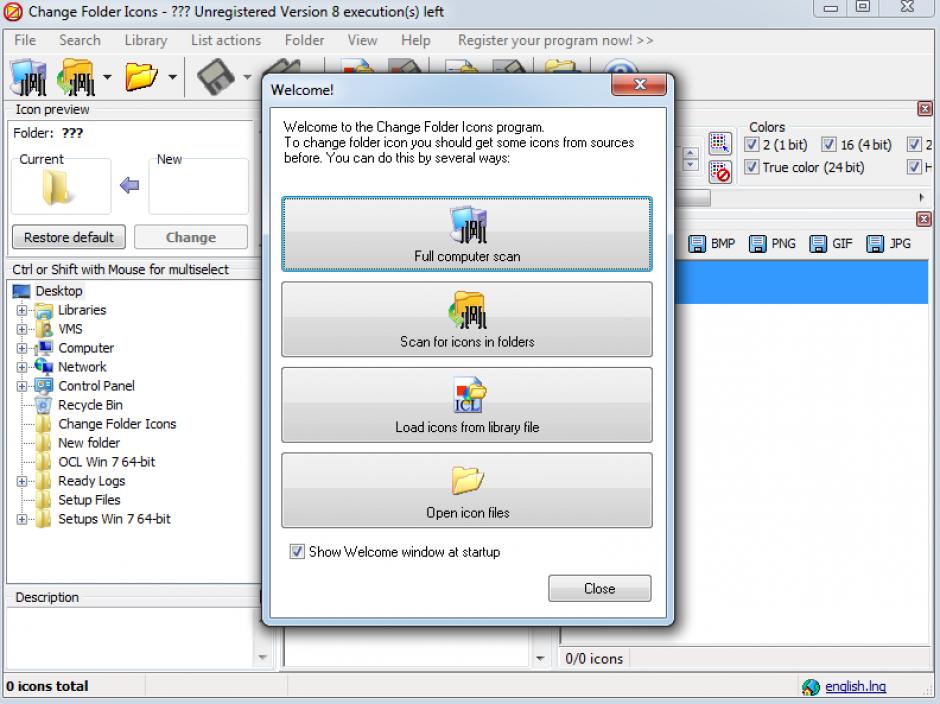Click the purple apply arrow icon
The image size is (940, 704).
tap(129, 185)
